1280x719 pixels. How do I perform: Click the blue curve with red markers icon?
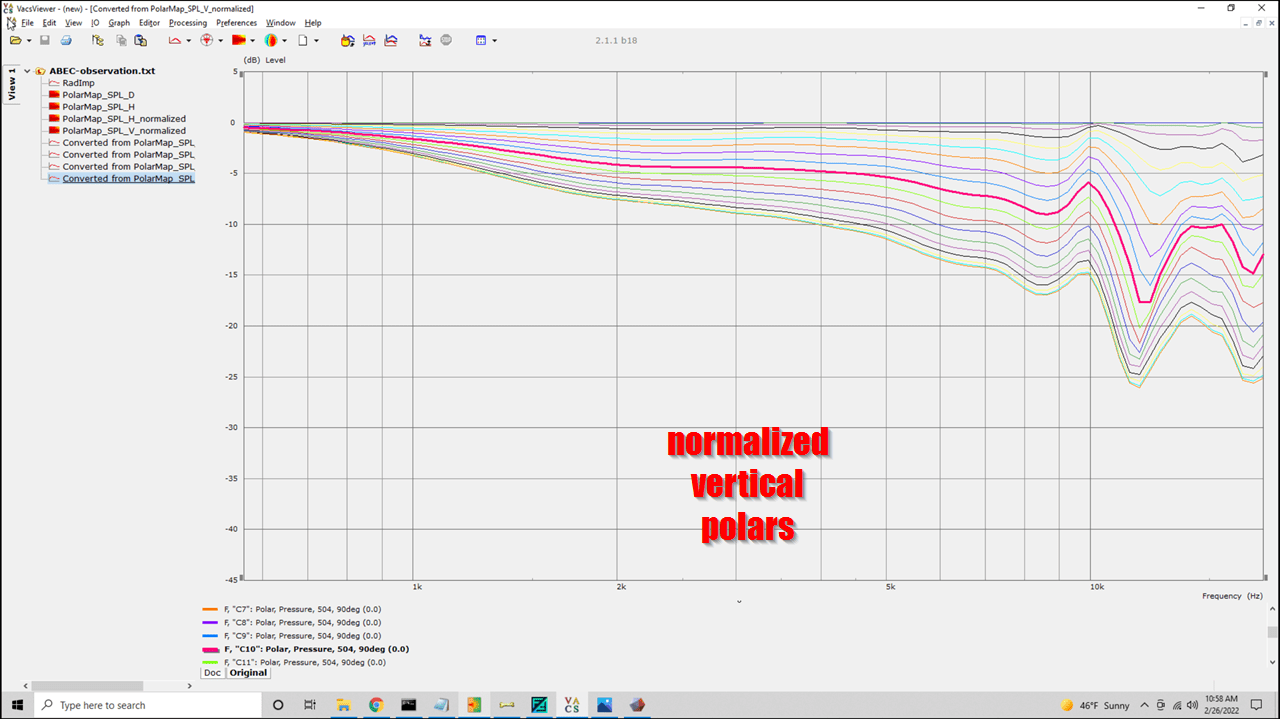(x=425, y=40)
